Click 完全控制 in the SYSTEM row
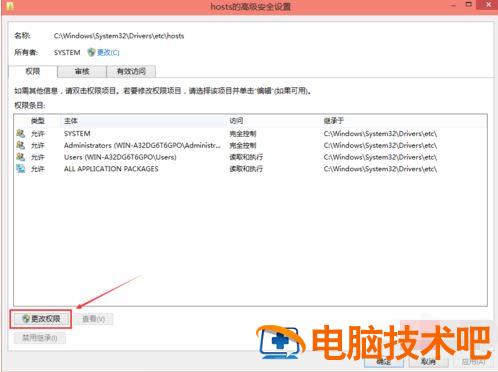Viewport: 498px width, 372px height. point(243,134)
